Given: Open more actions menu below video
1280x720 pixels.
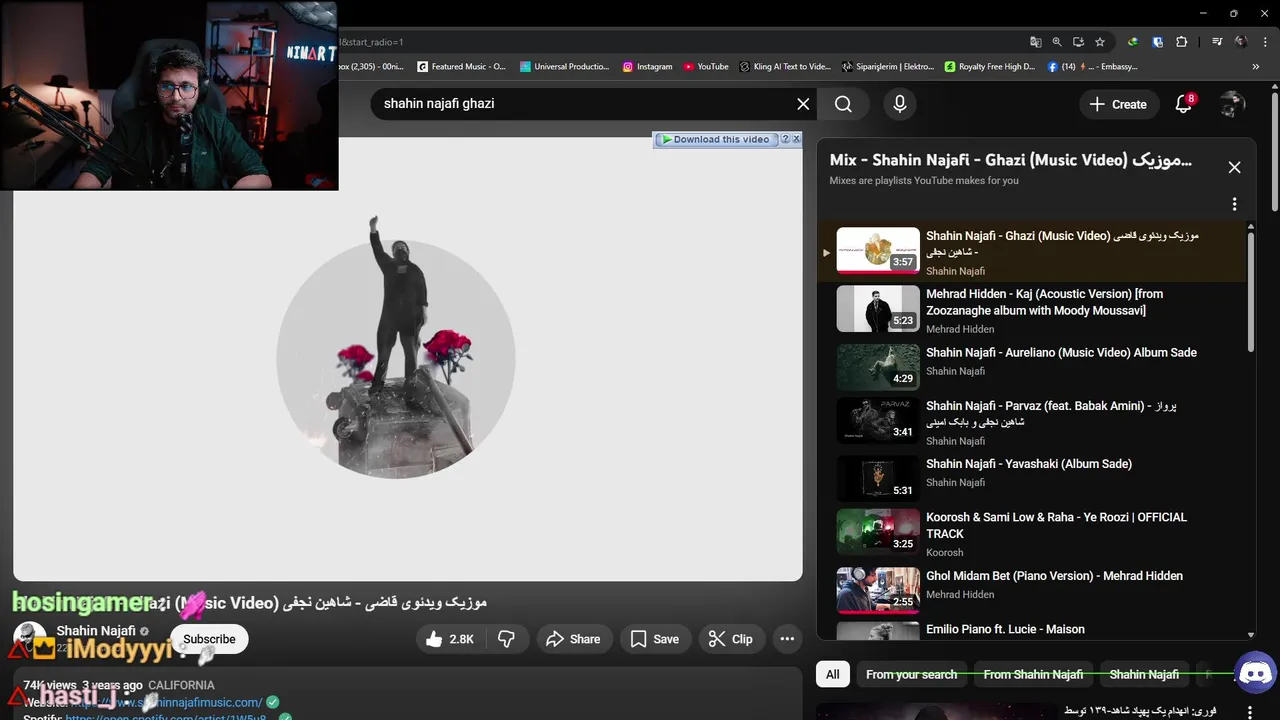Looking at the screenshot, I should pyautogui.click(x=787, y=639).
